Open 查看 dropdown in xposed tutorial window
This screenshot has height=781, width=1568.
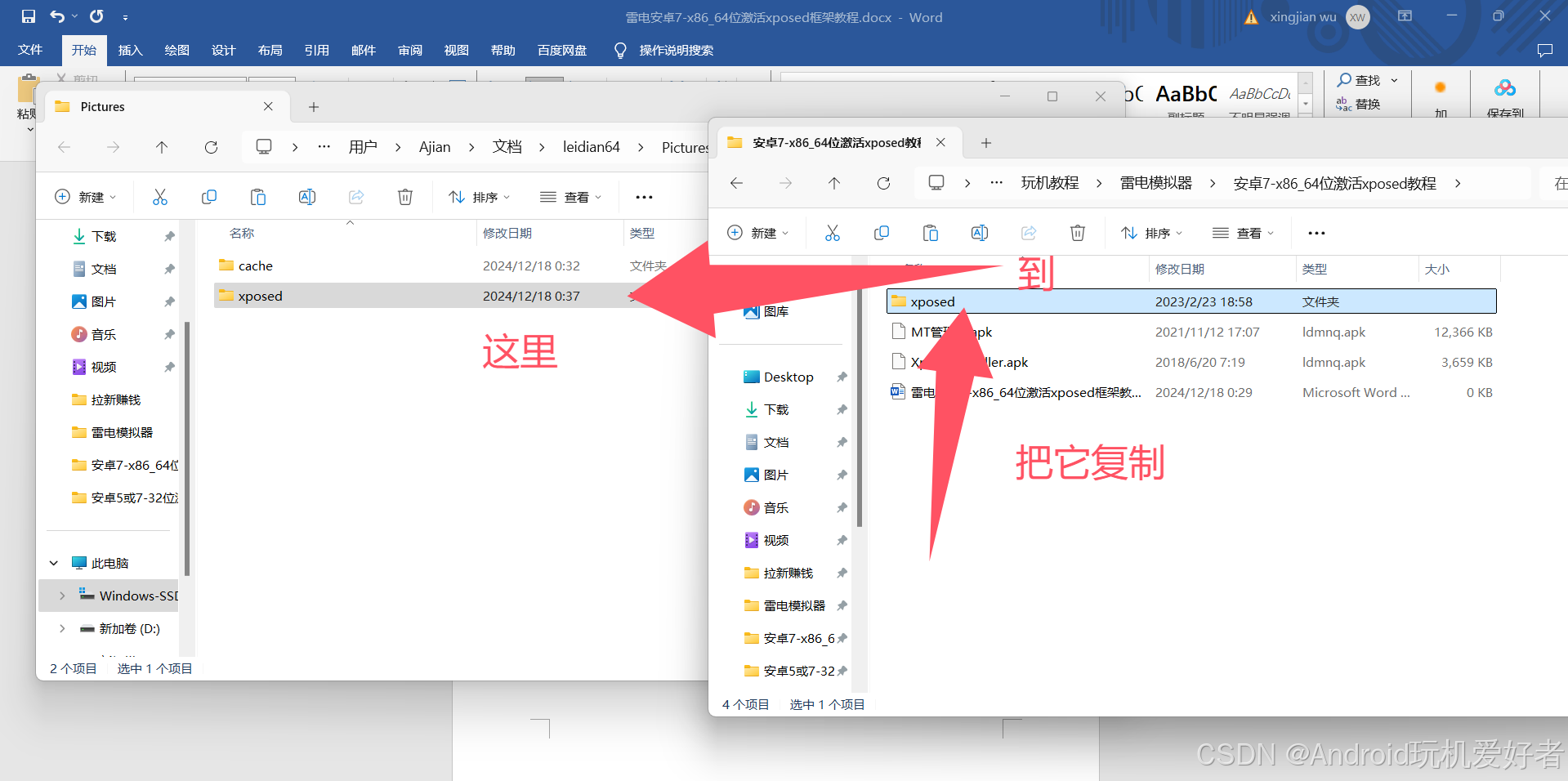(1244, 233)
